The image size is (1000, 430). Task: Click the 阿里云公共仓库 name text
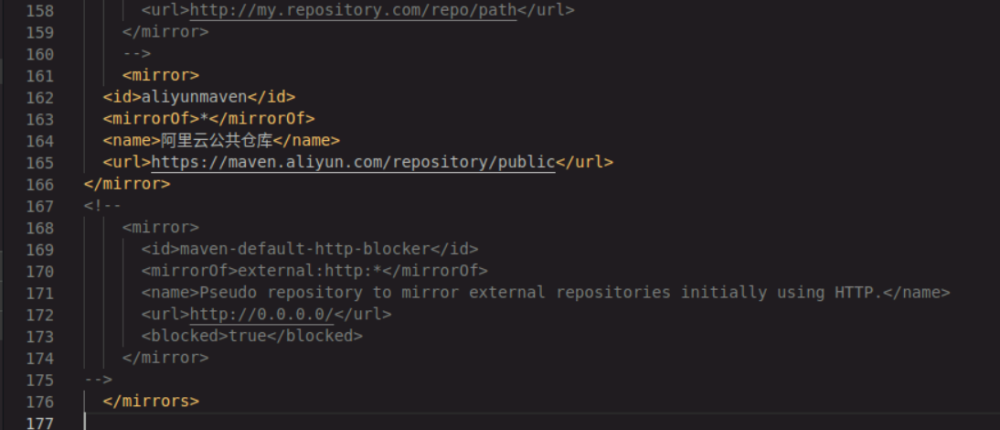(216, 140)
